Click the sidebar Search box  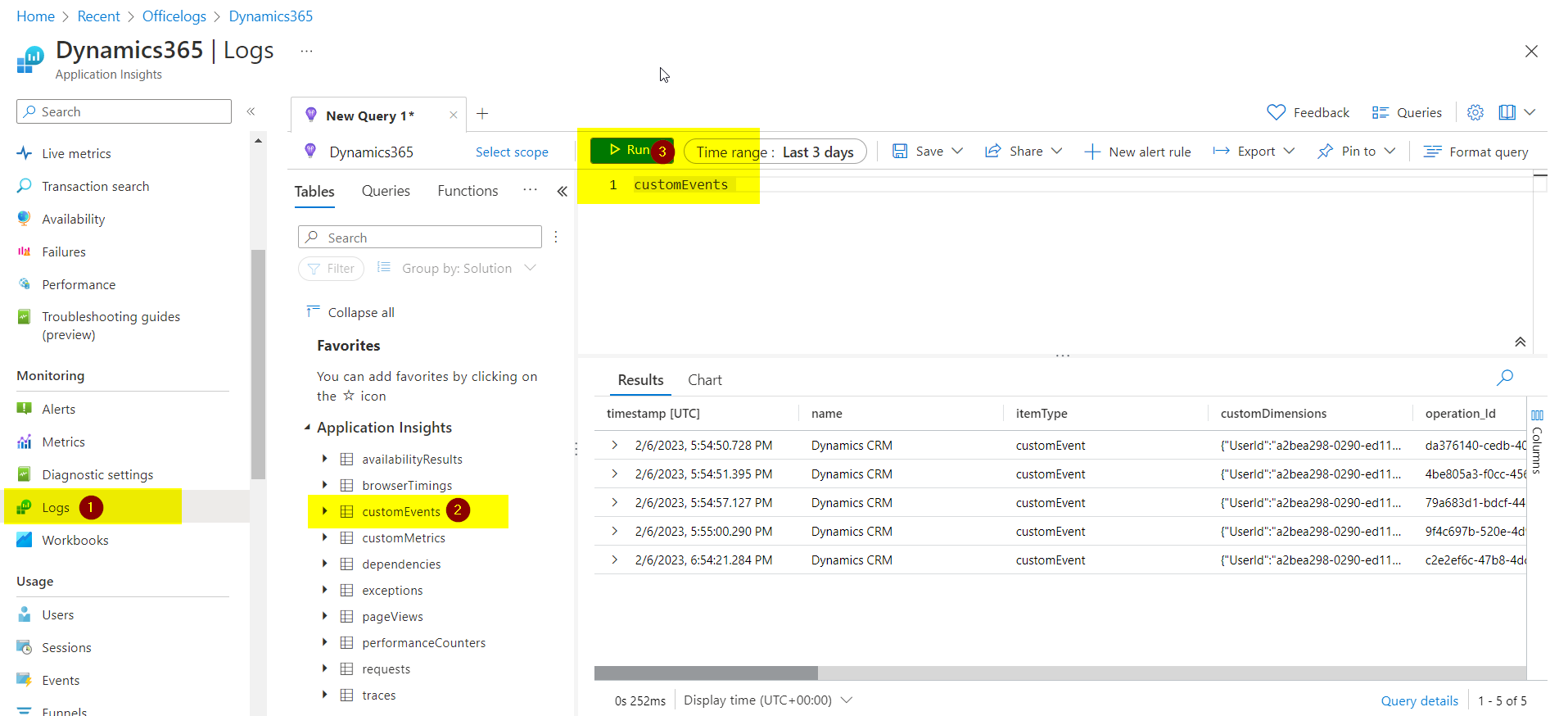[124, 111]
